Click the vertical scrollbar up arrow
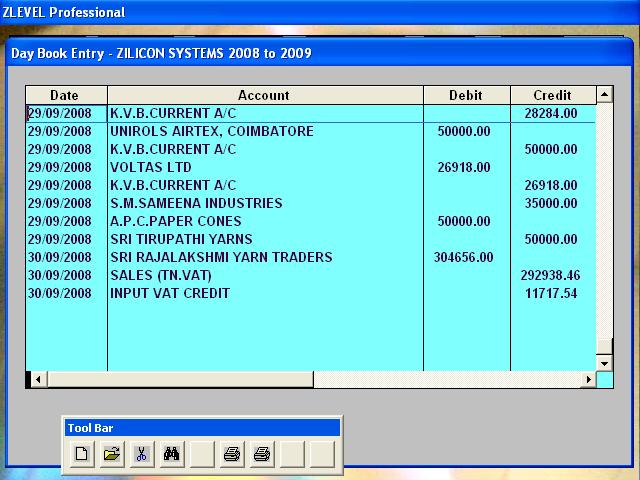Viewport: 640px width, 480px height. click(604, 95)
